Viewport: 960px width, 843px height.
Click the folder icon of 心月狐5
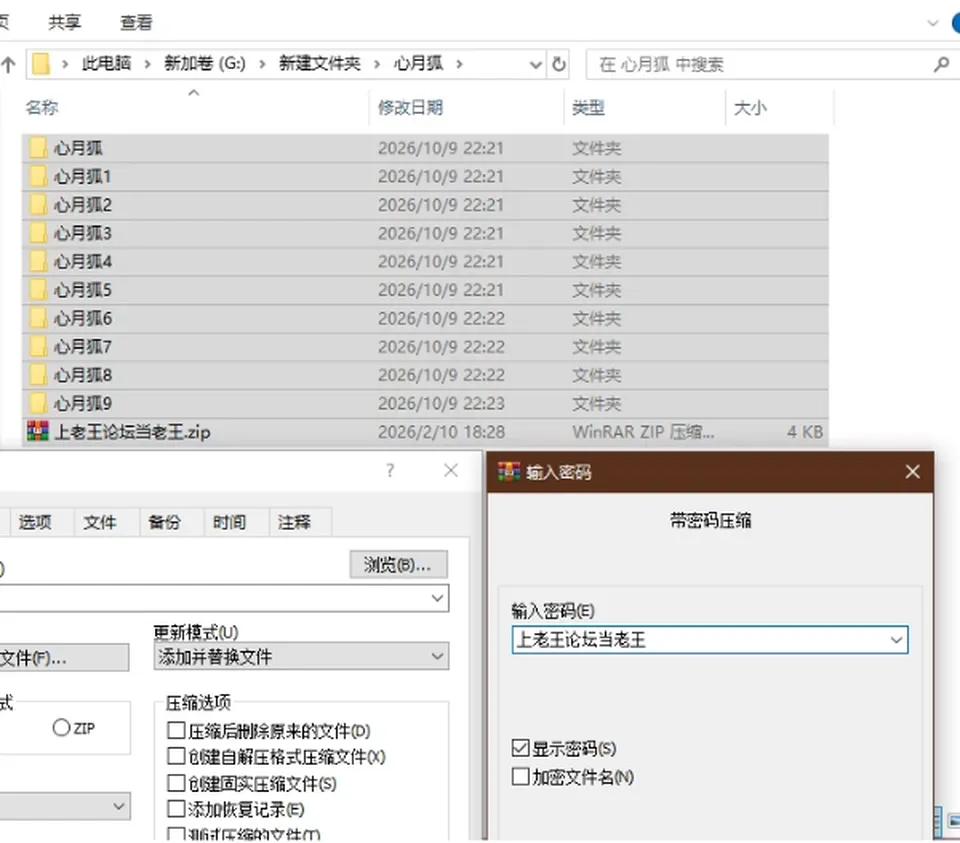point(38,290)
